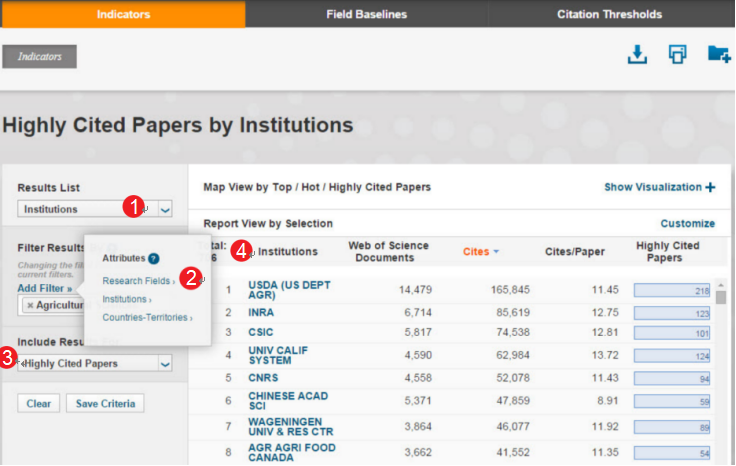
Task: Click the 14,479 documents value
Action: (415, 290)
